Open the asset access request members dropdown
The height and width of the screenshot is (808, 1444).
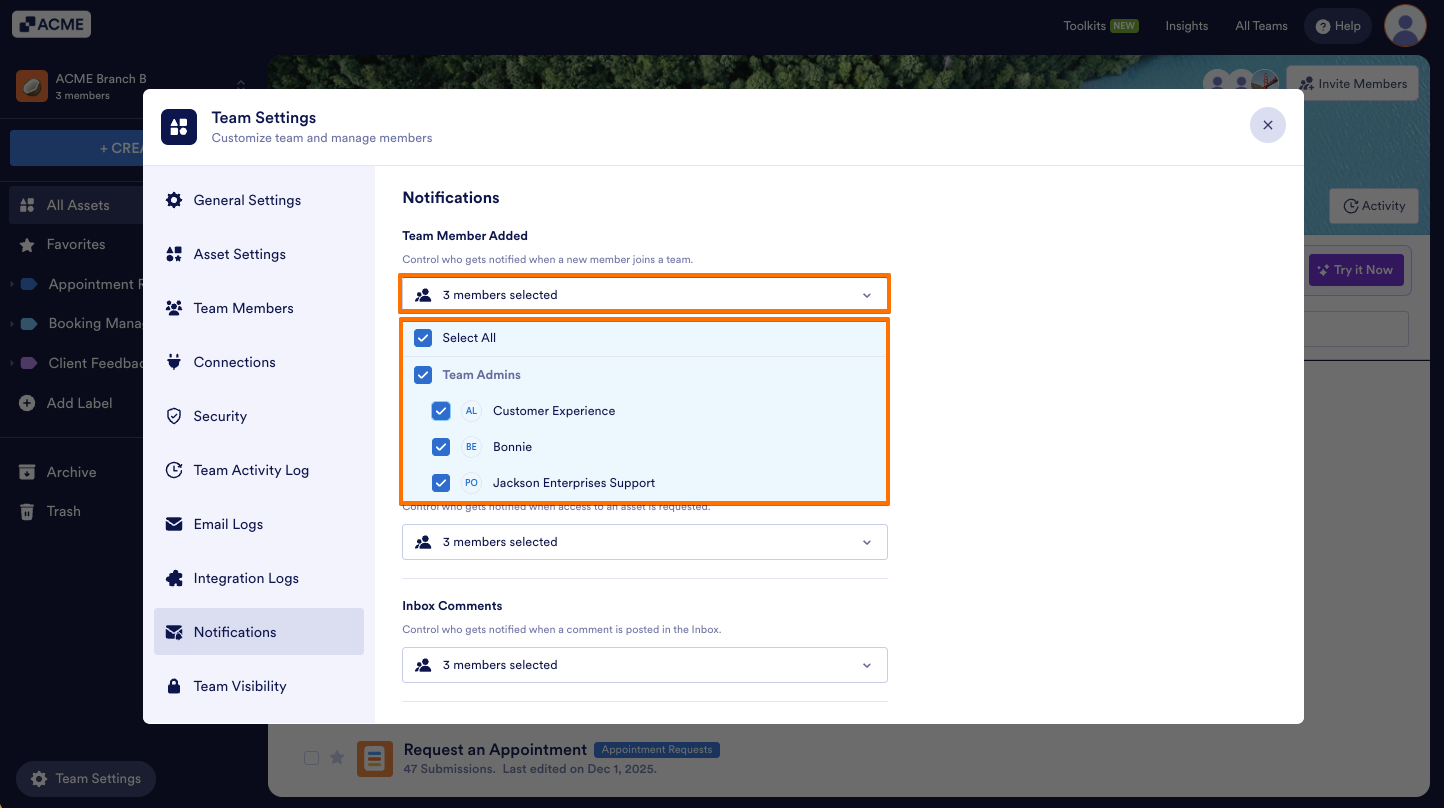645,542
